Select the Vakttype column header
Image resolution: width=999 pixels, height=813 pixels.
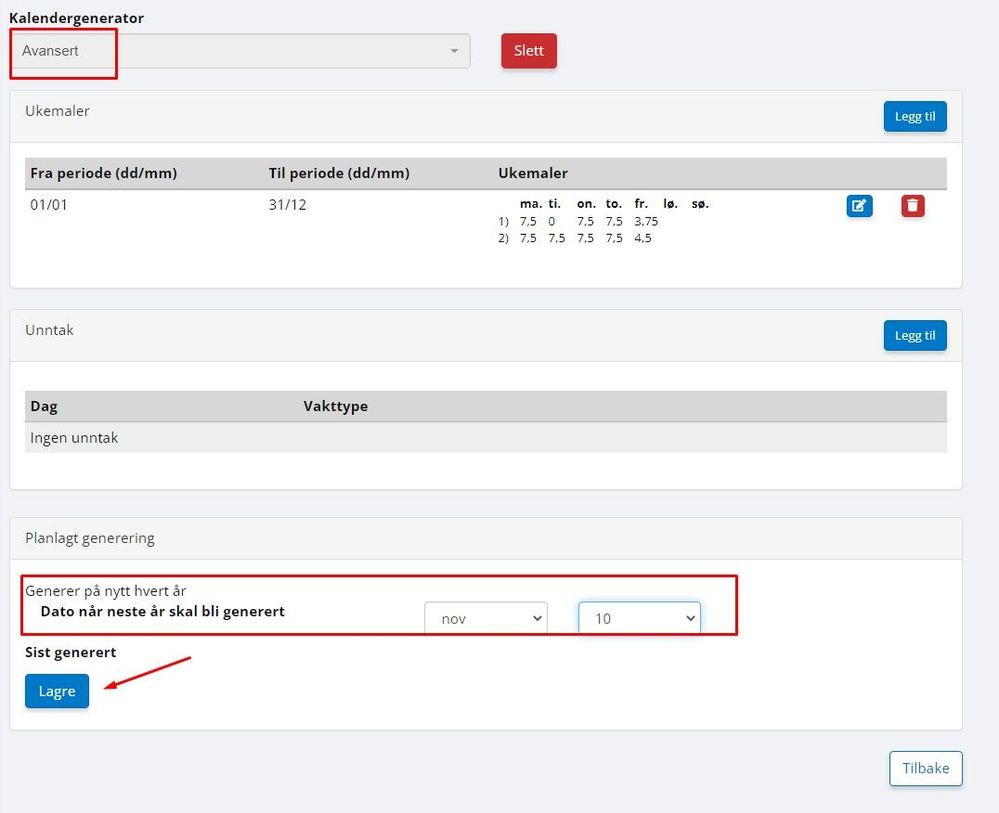pos(336,406)
